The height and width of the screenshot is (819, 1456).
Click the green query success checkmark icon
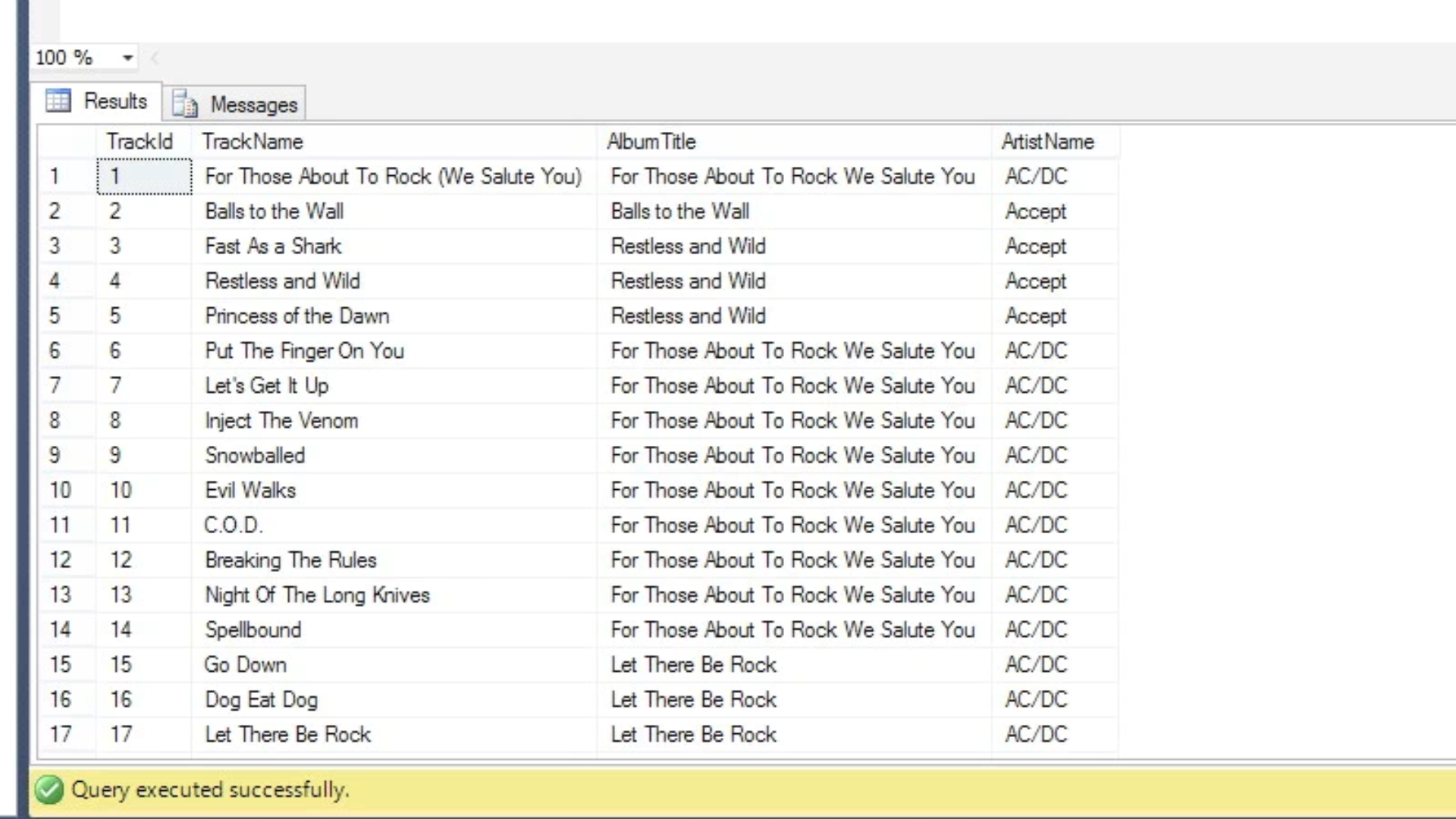49,789
